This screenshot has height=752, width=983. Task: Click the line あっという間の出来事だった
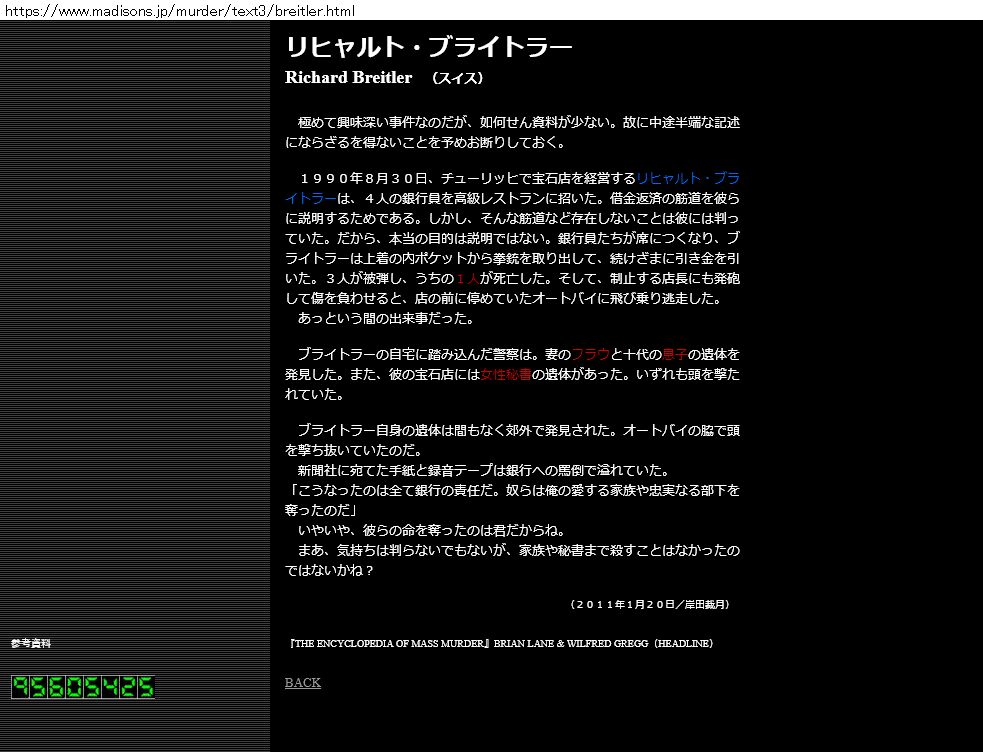coord(386,319)
